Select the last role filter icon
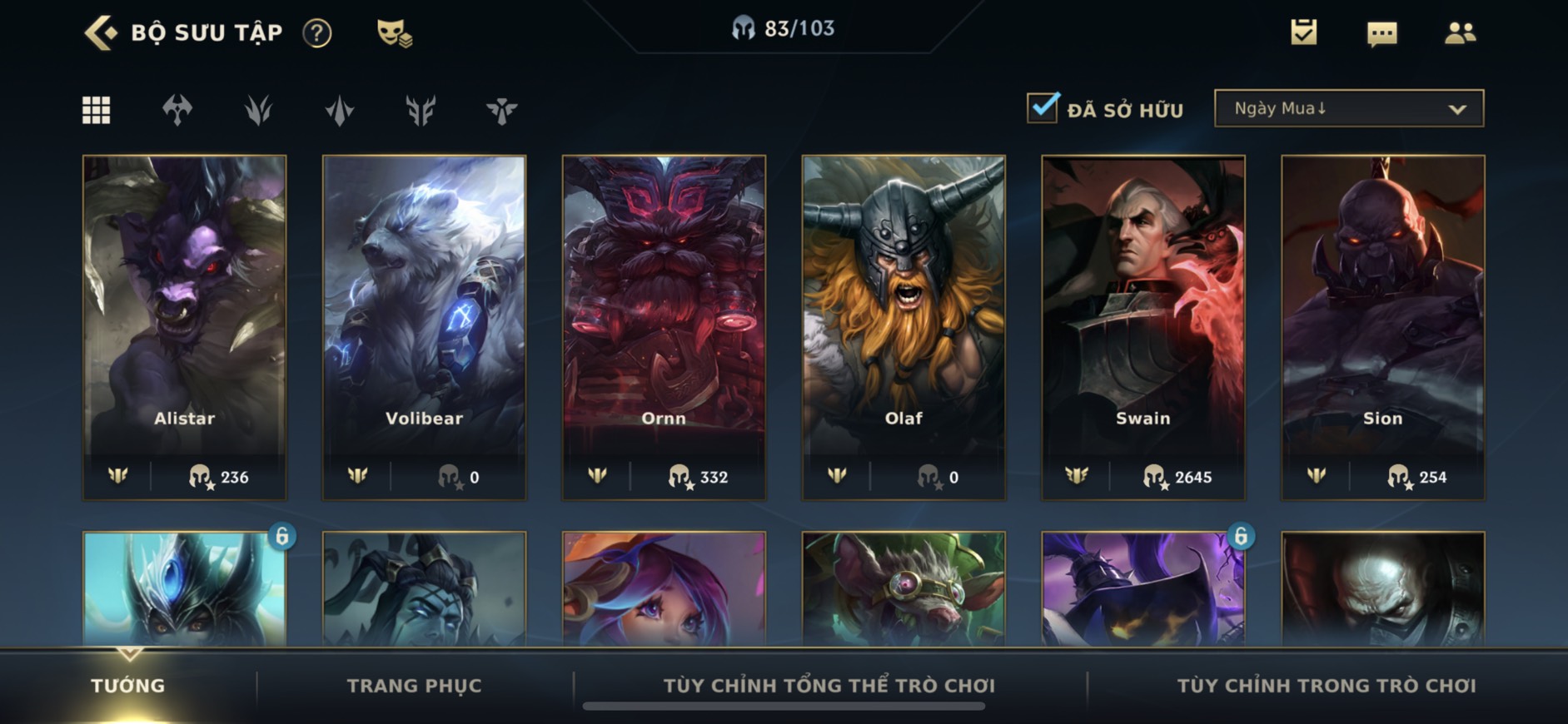Image resolution: width=1568 pixels, height=724 pixels. coord(501,110)
